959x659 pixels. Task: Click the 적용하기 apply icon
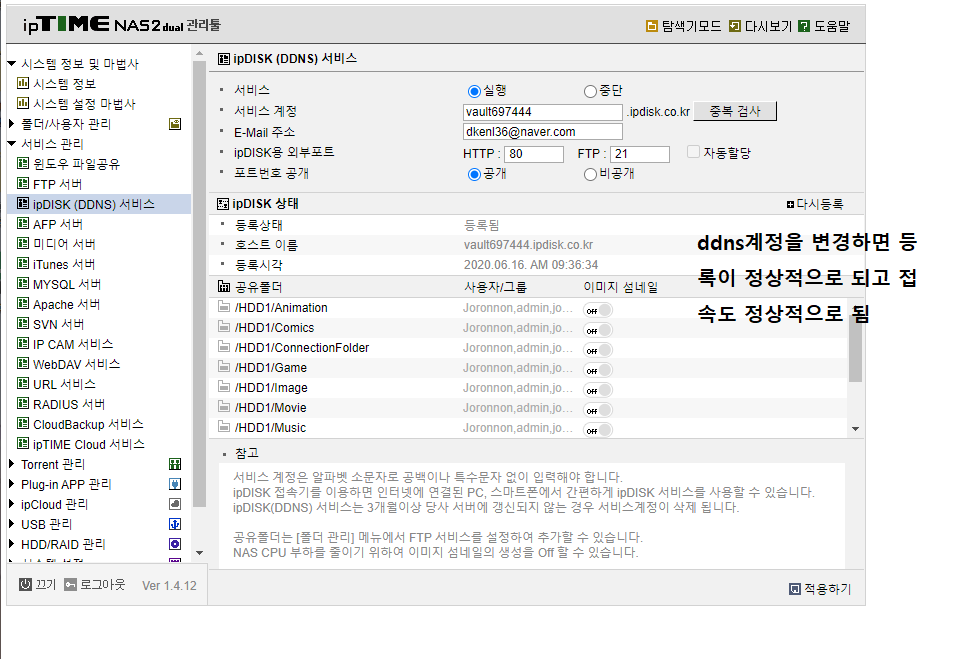(794, 589)
